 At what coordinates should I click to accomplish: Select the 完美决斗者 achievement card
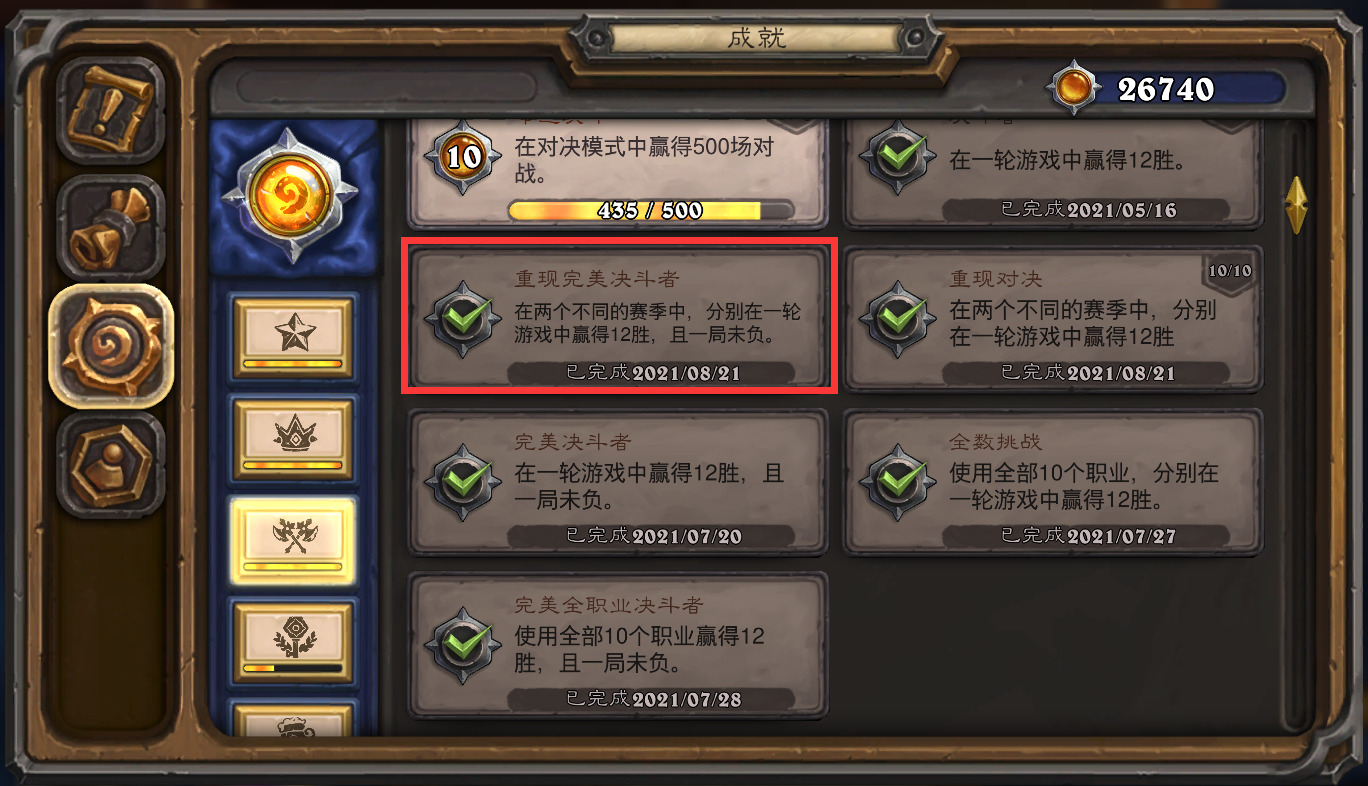(x=618, y=482)
